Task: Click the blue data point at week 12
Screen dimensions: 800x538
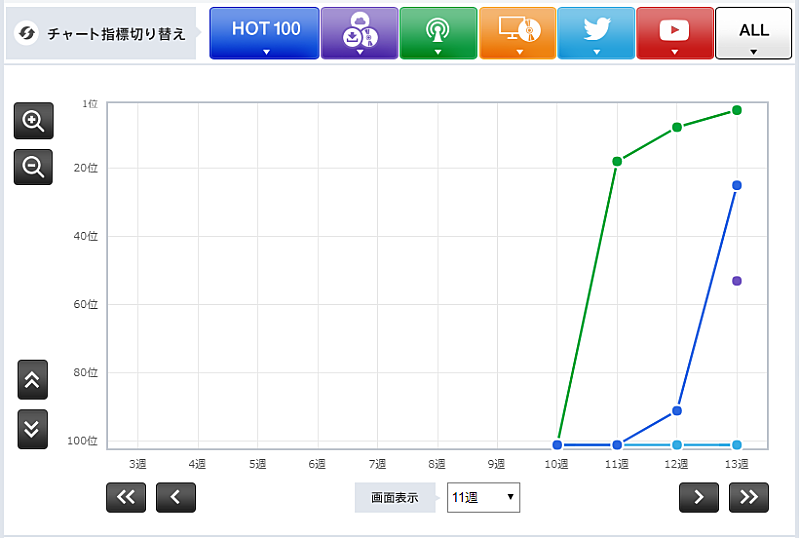Action: click(x=677, y=411)
